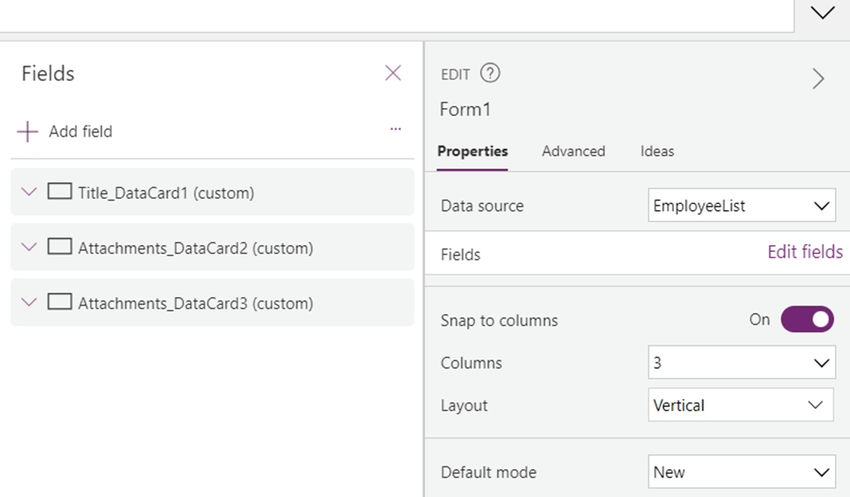850x497 pixels.
Task: Open the Data source EmployeeList dropdown
Action: pyautogui.click(x=742, y=205)
